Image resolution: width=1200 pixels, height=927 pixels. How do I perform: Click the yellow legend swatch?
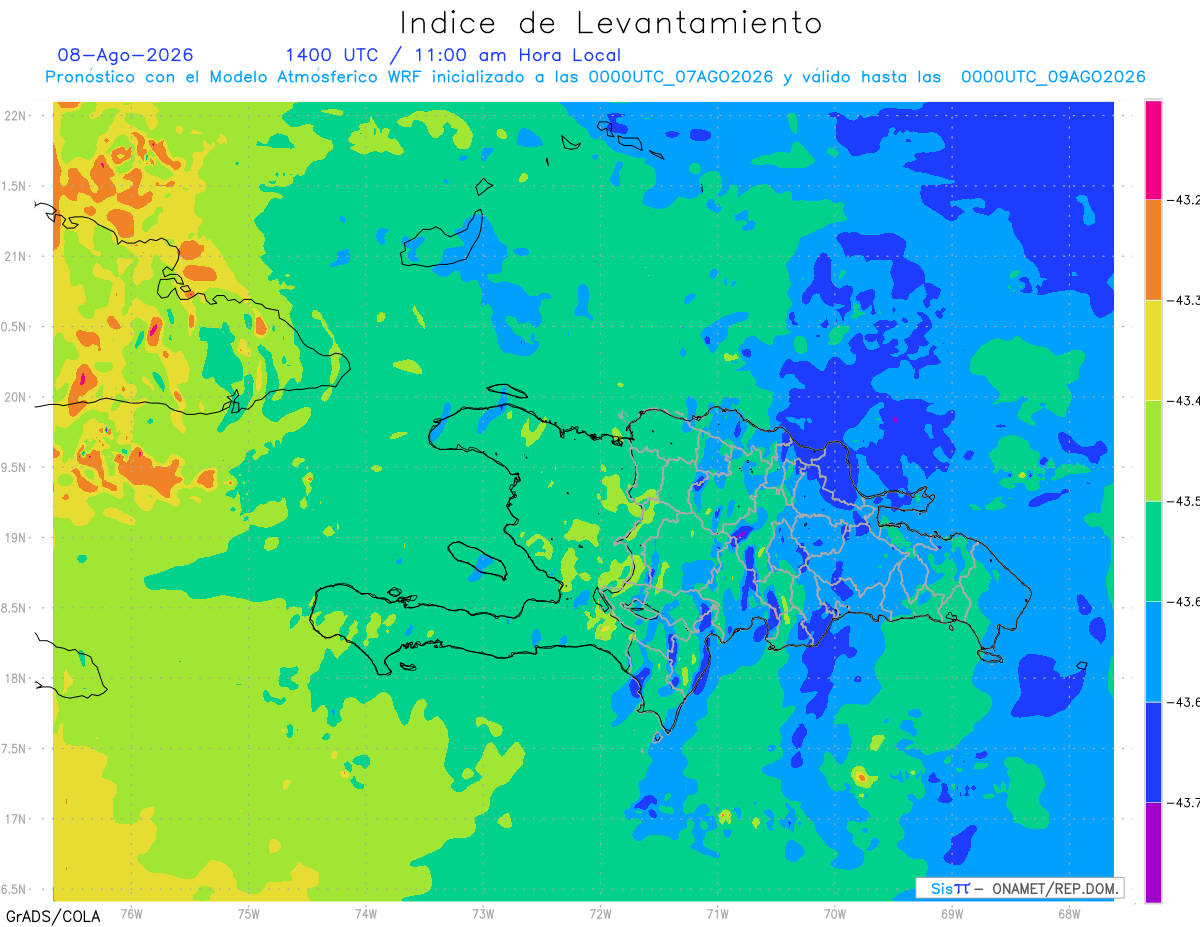(1153, 350)
